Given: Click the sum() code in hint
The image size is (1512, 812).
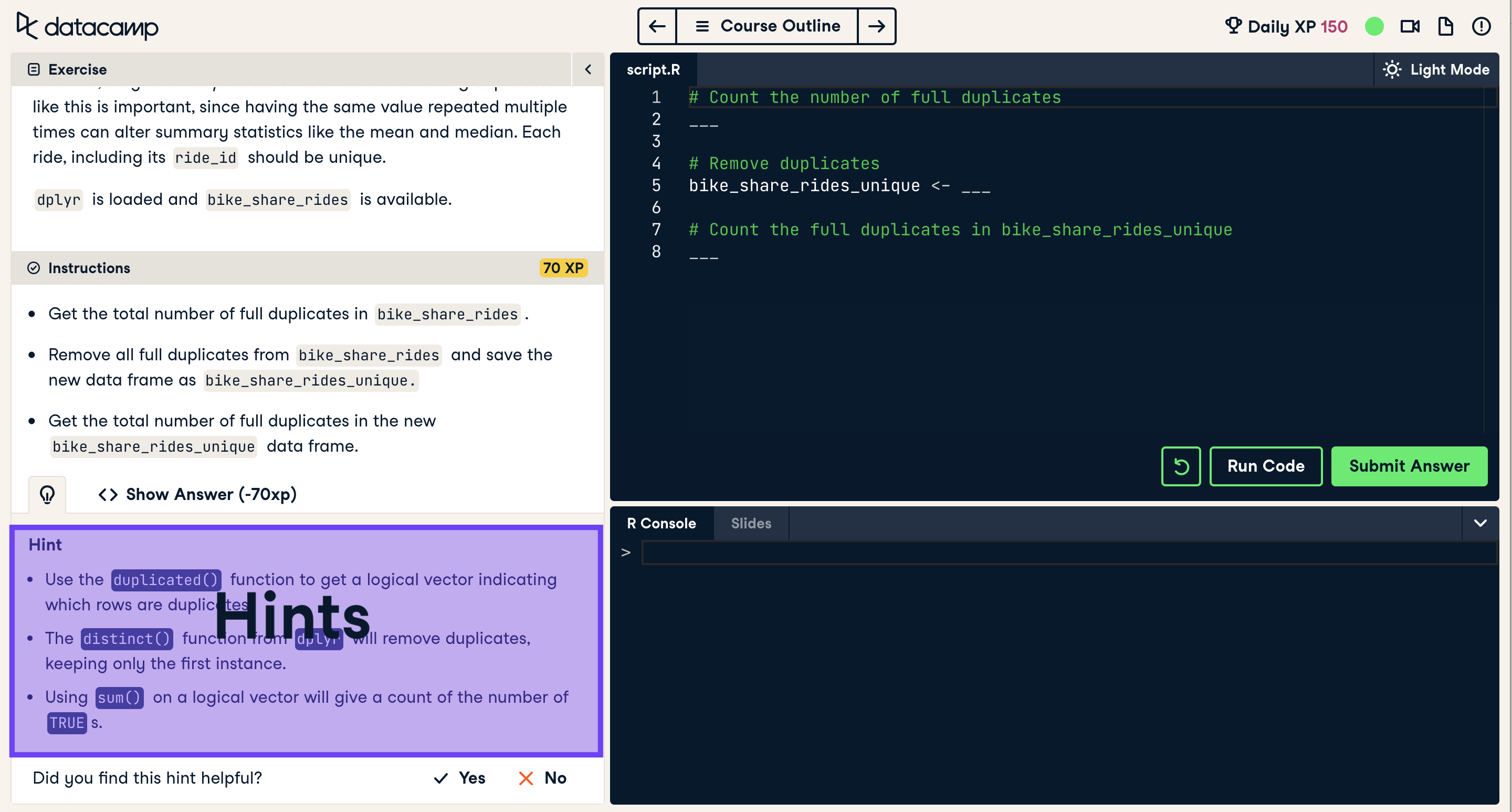Looking at the screenshot, I should 119,698.
